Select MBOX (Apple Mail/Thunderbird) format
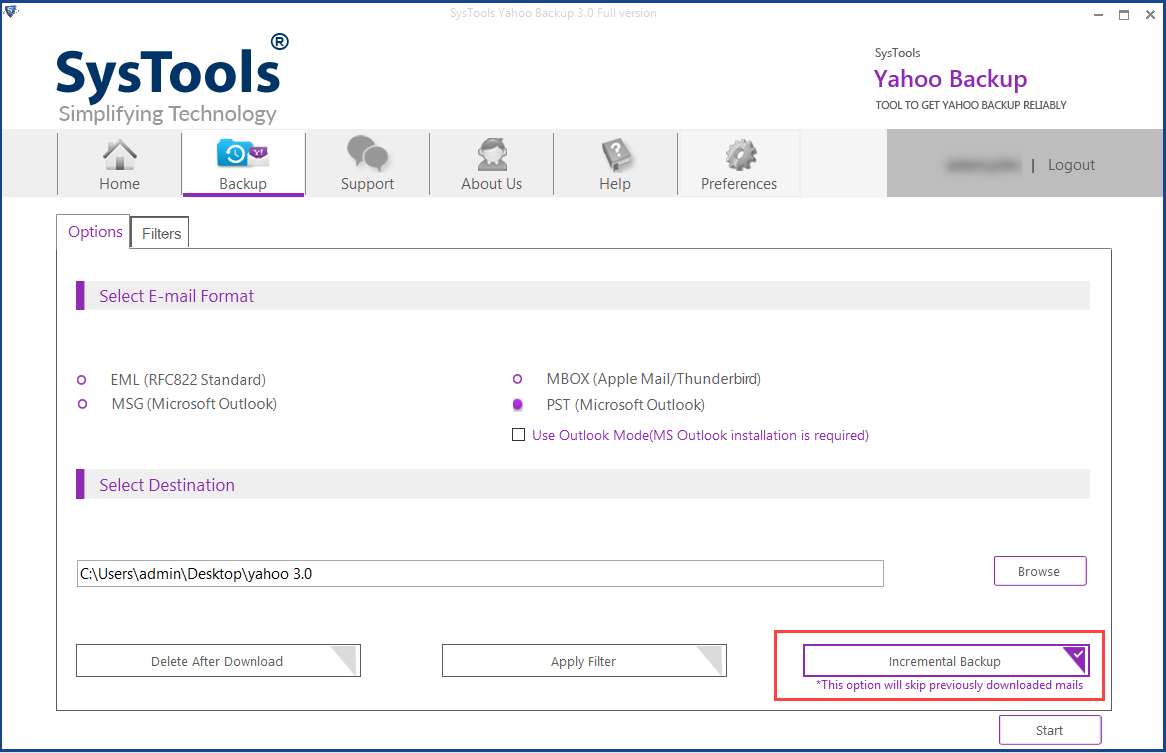Image resolution: width=1166 pixels, height=753 pixels. click(518, 379)
